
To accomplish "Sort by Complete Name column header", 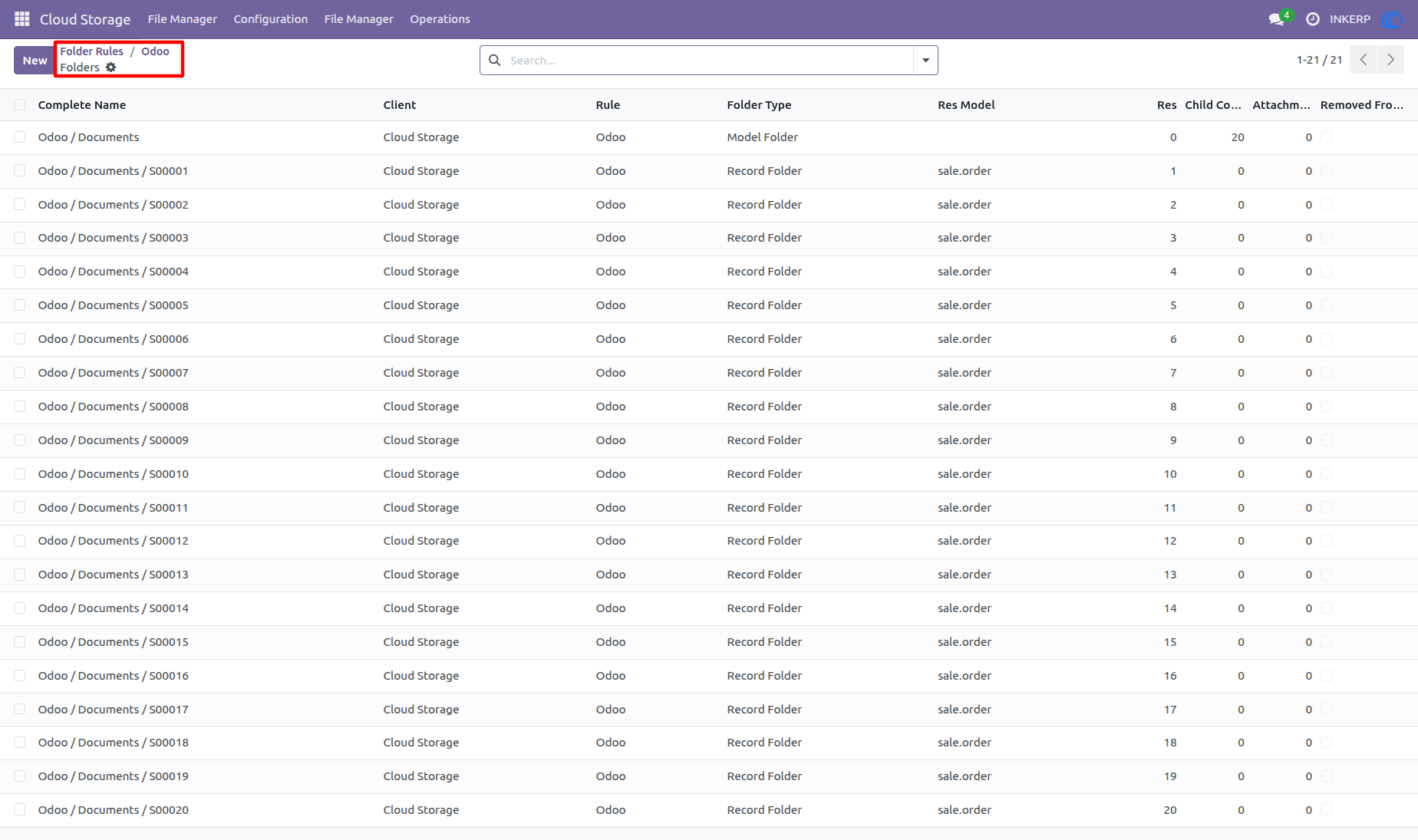I will point(82,105).
